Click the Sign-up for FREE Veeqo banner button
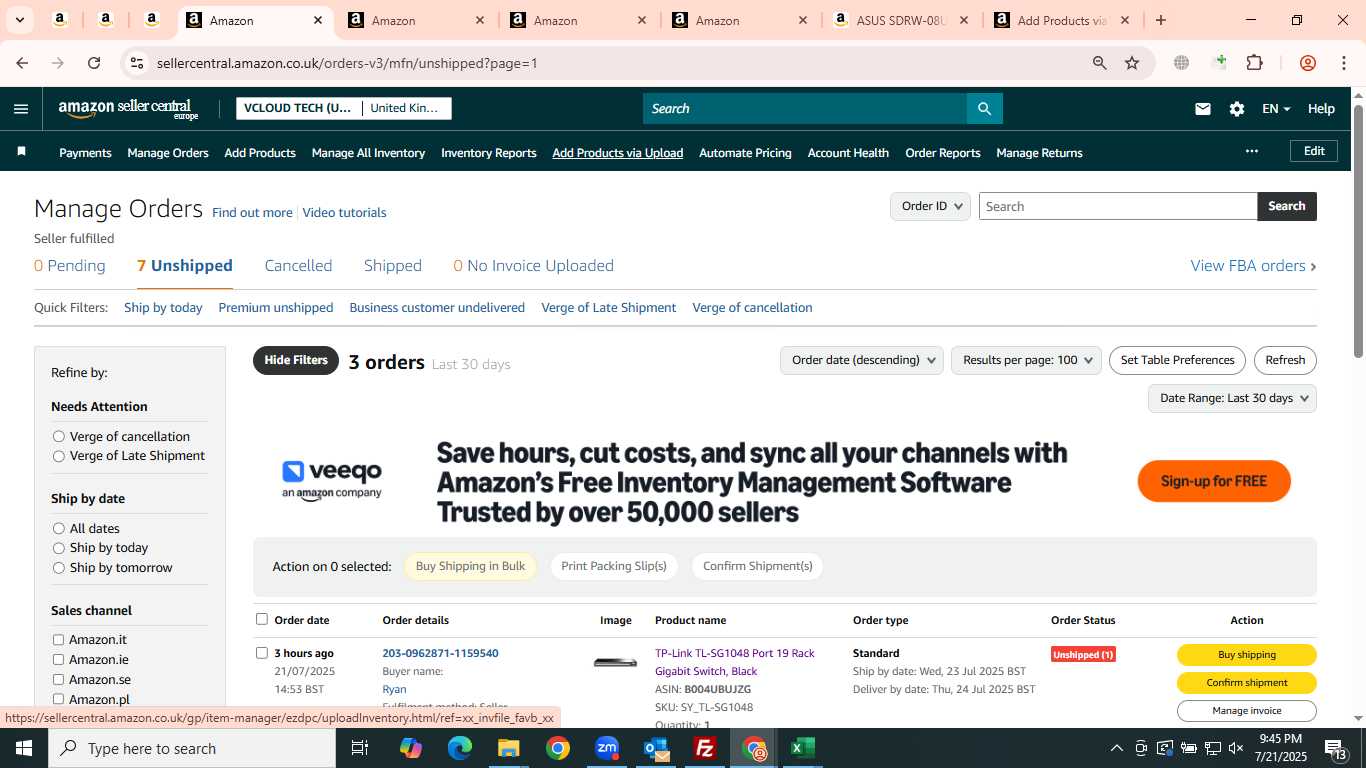 pos(1214,481)
